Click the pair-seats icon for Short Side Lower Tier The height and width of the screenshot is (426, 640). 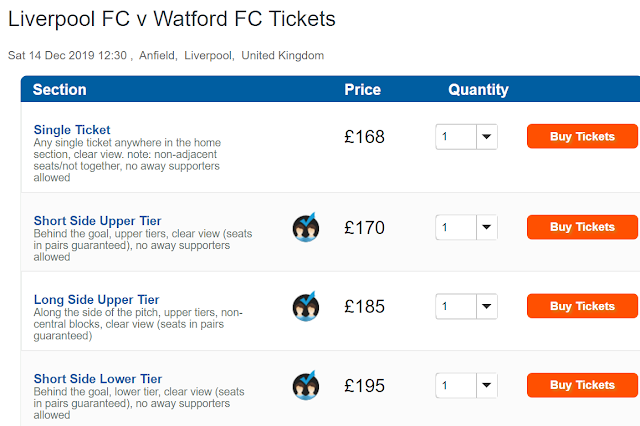(x=306, y=386)
